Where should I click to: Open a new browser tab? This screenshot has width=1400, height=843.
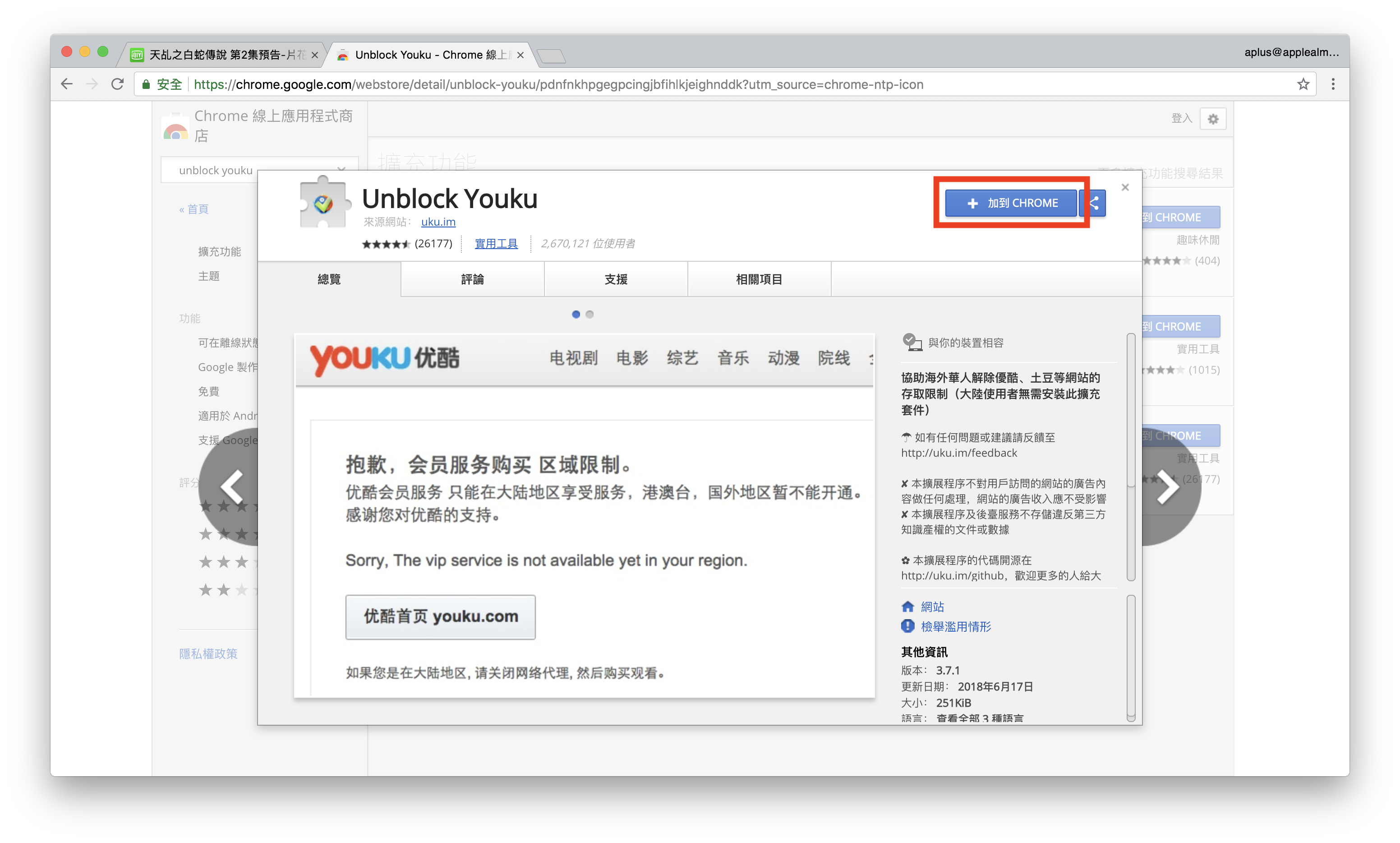pyautogui.click(x=551, y=56)
